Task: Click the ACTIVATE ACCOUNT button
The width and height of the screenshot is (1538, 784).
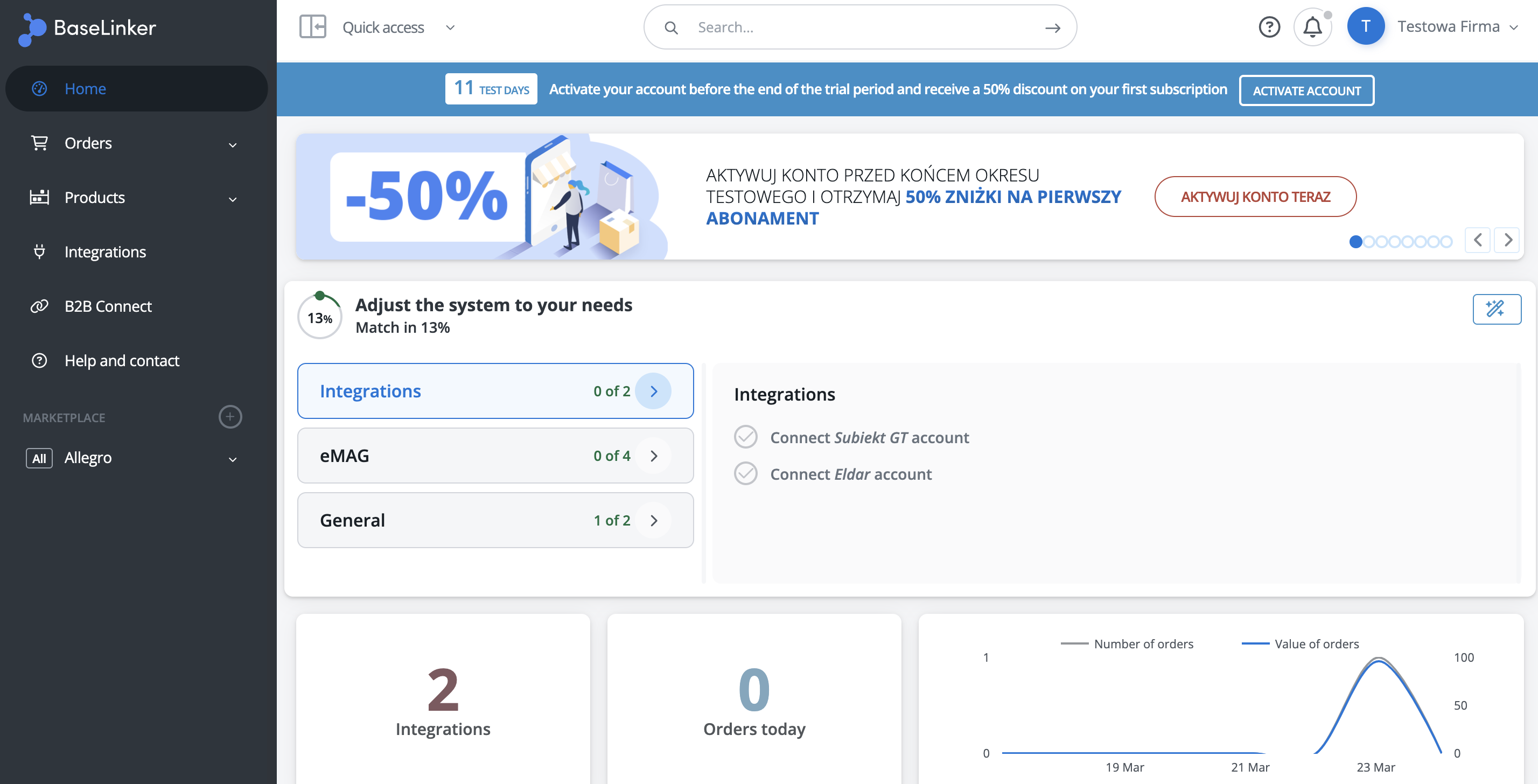Action: pyautogui.click(x=1306, y=91)
